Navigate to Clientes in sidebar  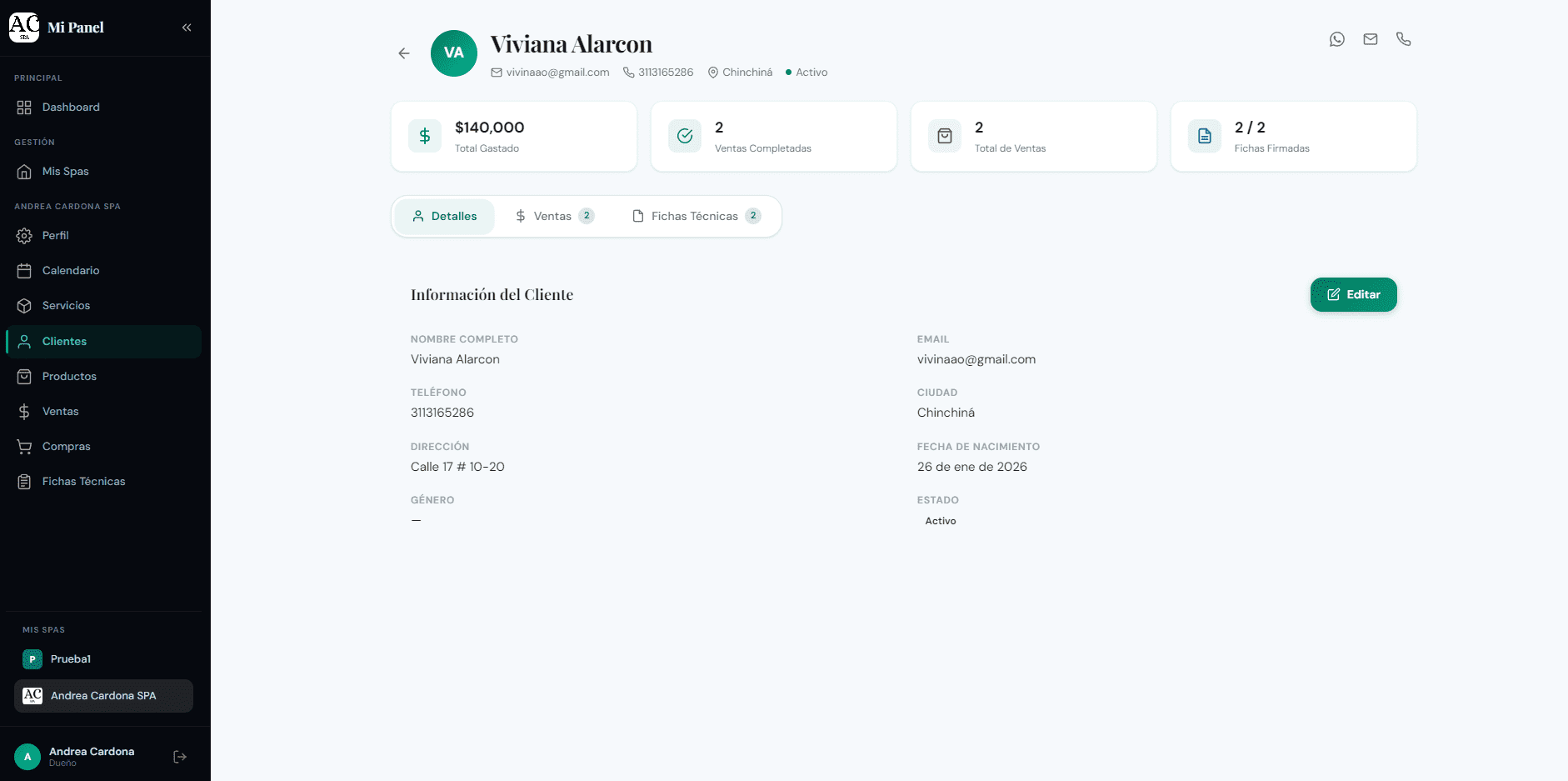point(64,341)
